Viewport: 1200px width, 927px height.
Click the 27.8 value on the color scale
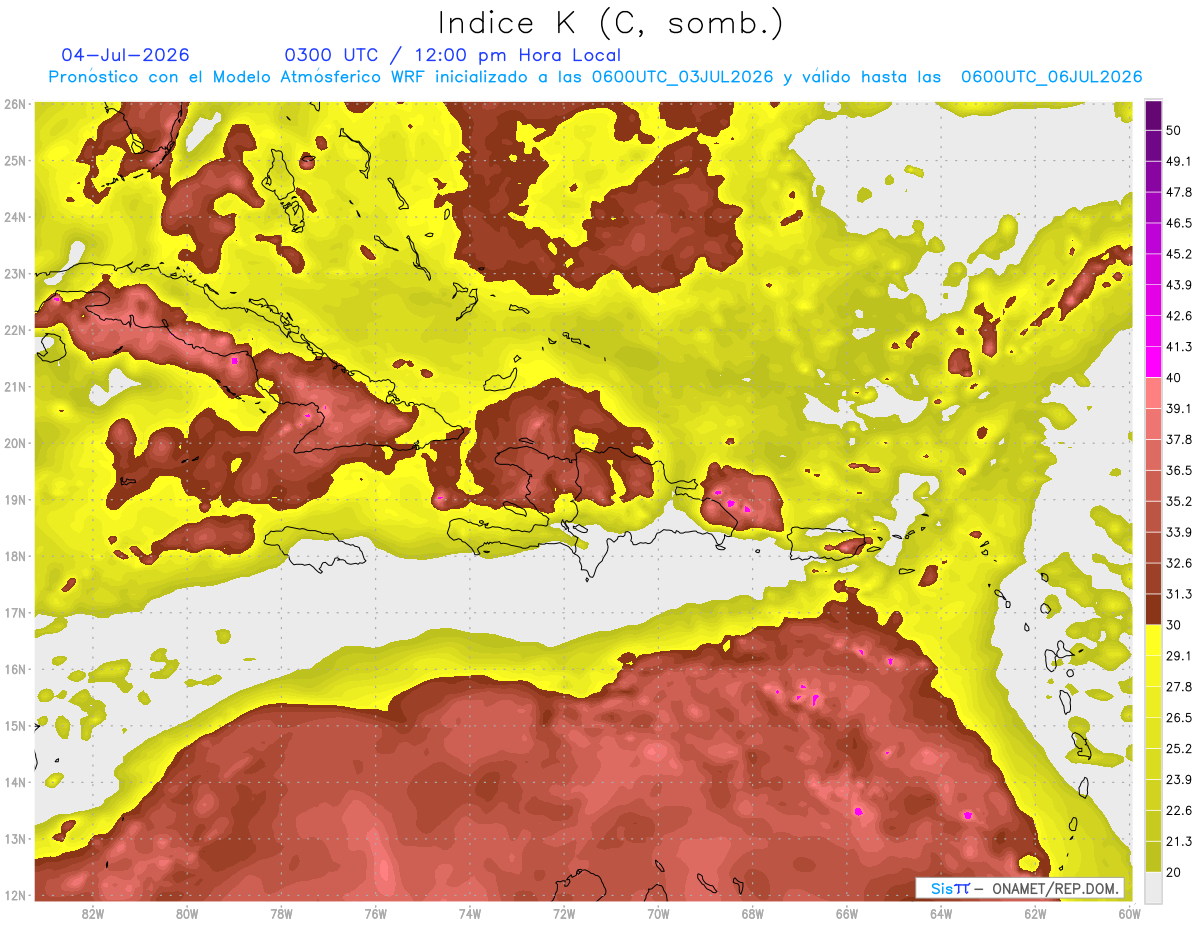coord(1179,687)
